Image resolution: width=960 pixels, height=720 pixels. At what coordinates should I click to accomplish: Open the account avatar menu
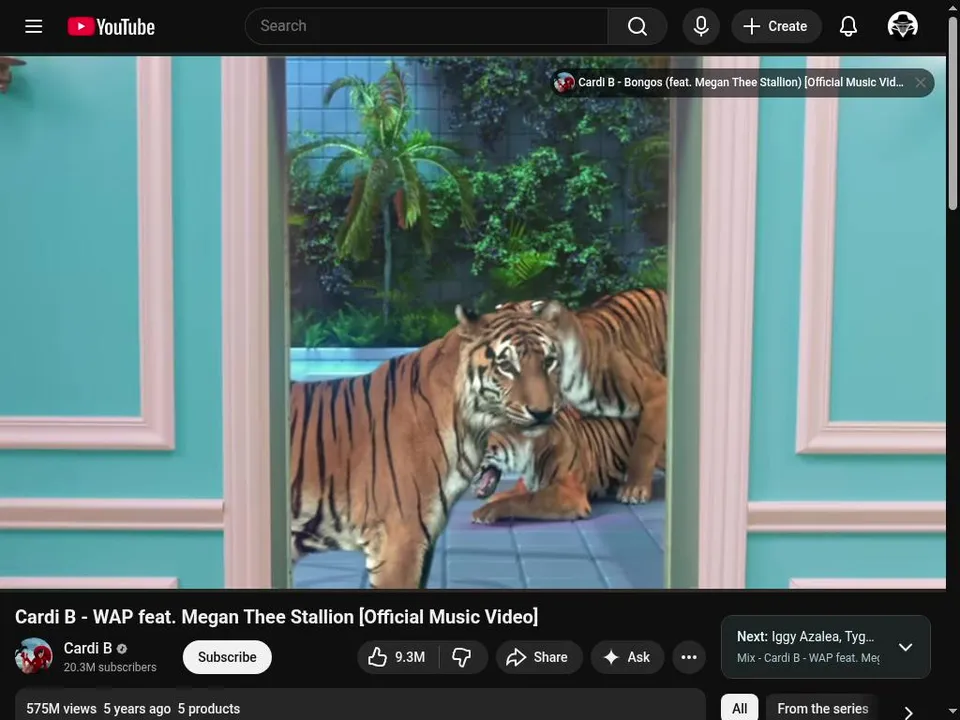coord(902,26)
